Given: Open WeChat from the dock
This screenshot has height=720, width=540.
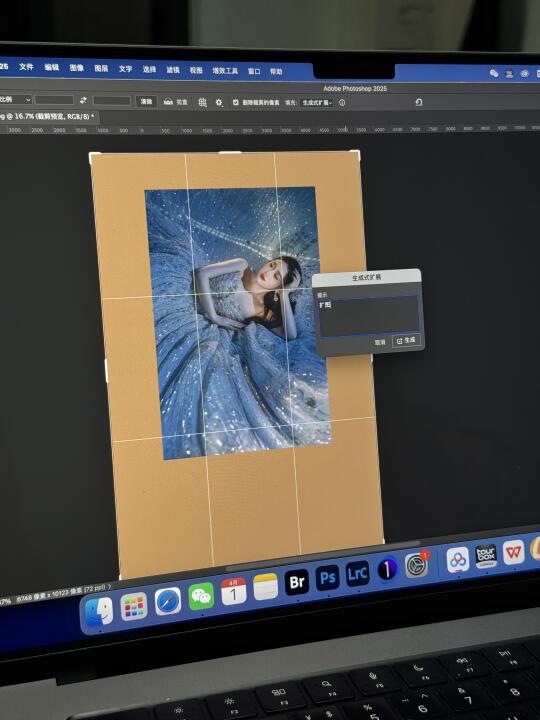Looking at the screenshot, I should (x=201, y=596).
